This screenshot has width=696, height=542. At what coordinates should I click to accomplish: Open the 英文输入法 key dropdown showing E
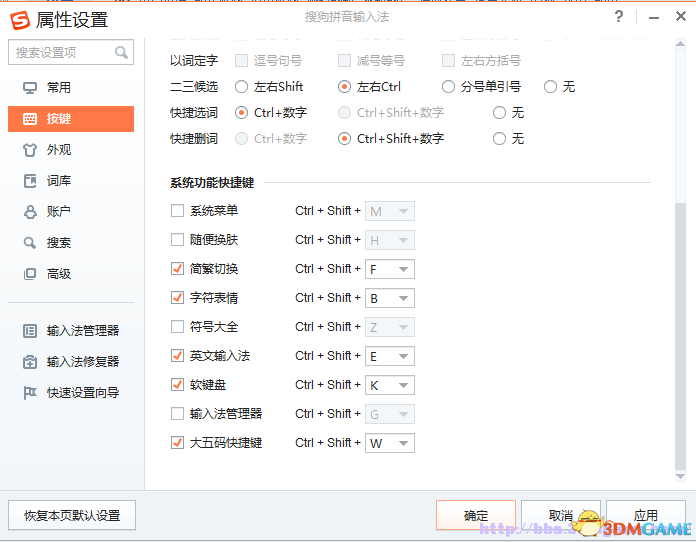click(x=390, y=356)
